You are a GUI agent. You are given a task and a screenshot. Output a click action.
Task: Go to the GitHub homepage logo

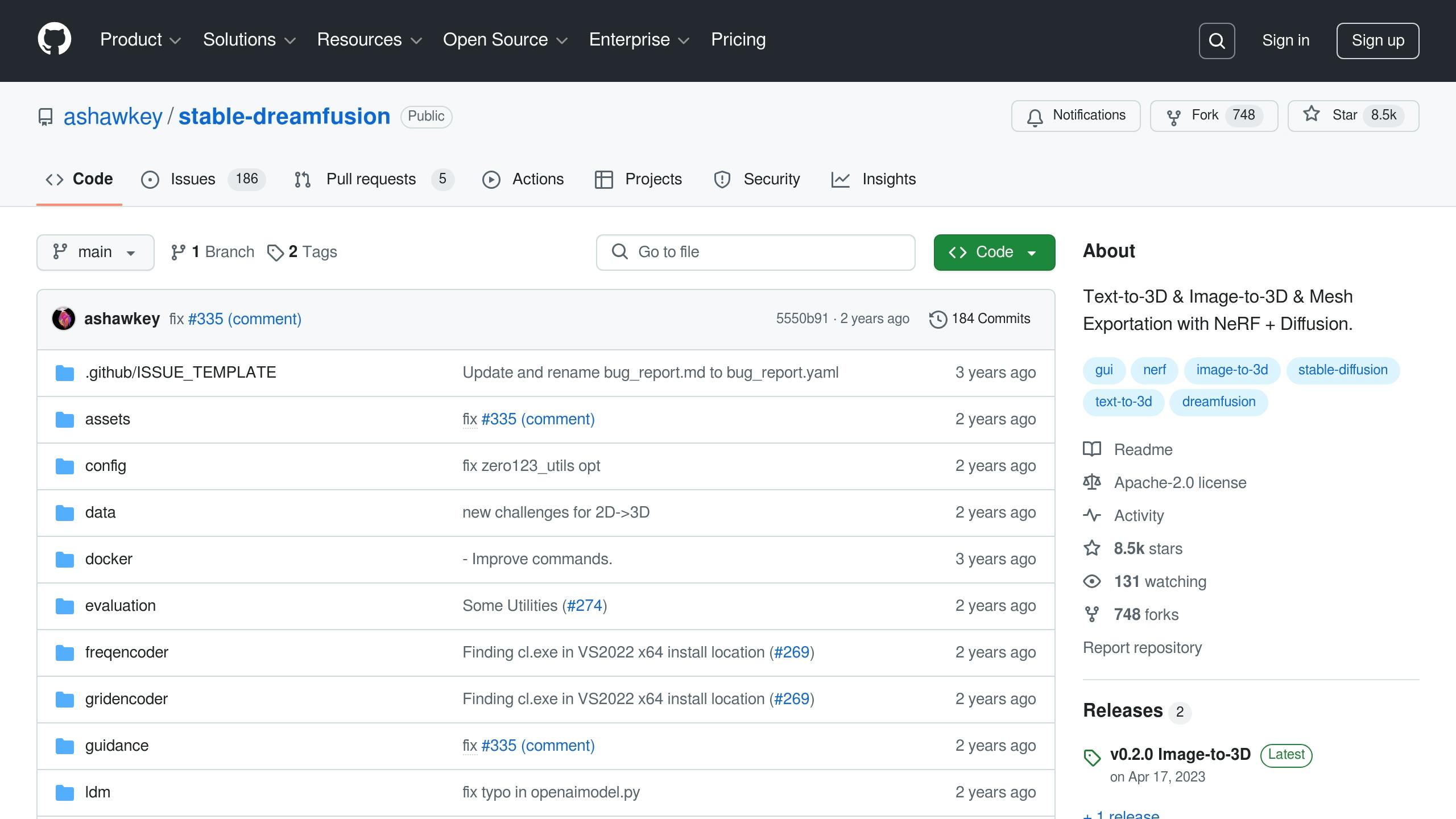(55, 39)
